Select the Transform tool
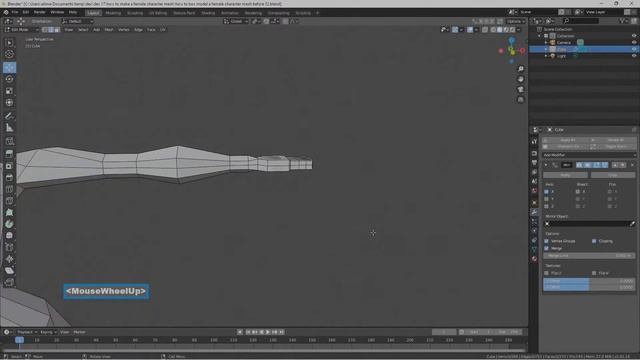This screenshot has width=640, height=360. pyautogui.click(x=9, y=103)
